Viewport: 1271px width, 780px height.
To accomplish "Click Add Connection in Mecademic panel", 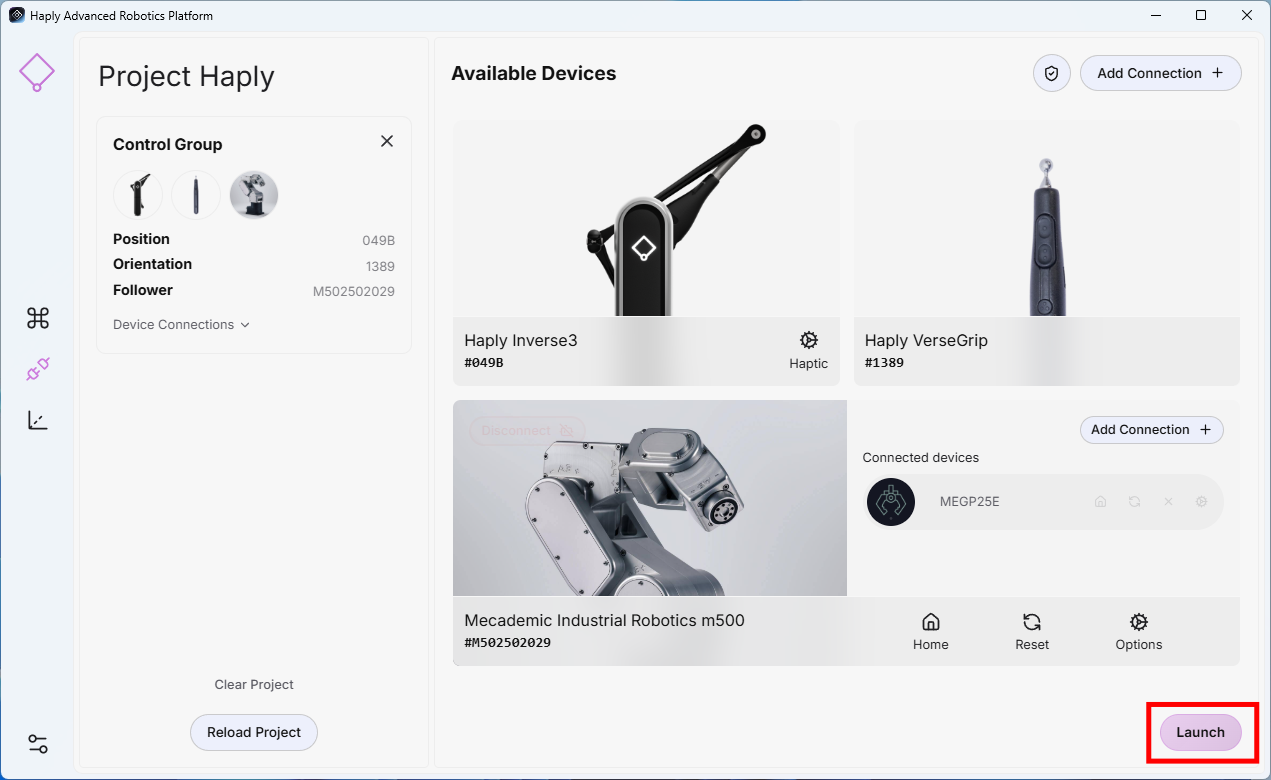I will point(1151,430).
